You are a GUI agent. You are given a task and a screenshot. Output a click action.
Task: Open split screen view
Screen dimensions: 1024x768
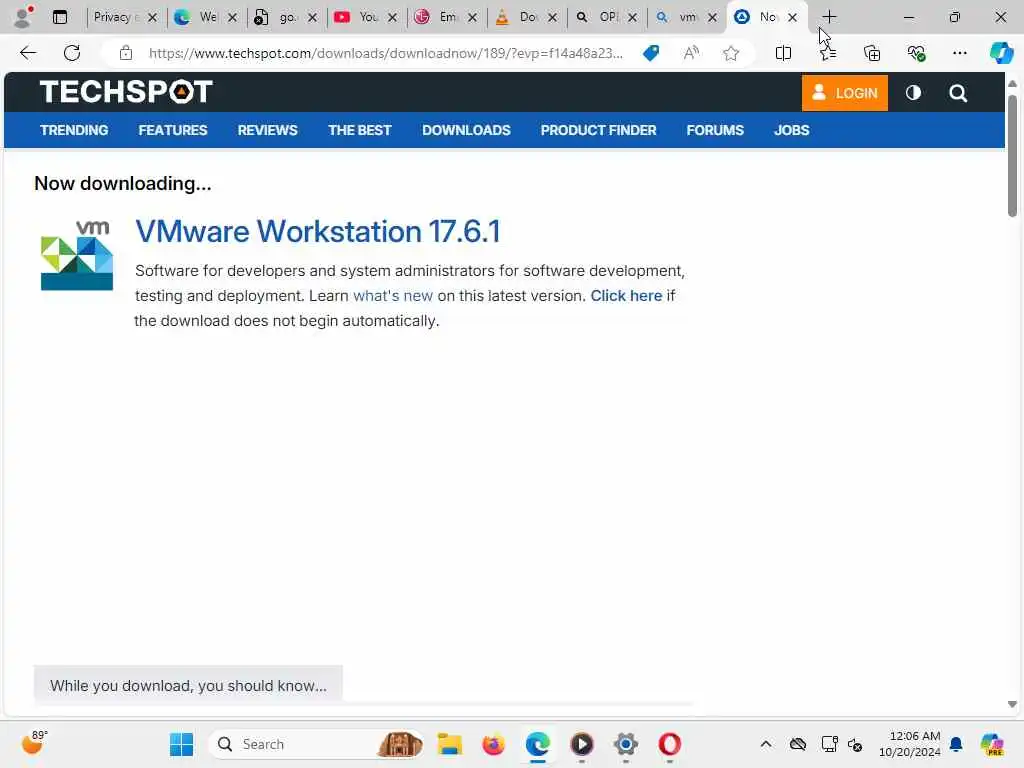click(x=783, y=53)
